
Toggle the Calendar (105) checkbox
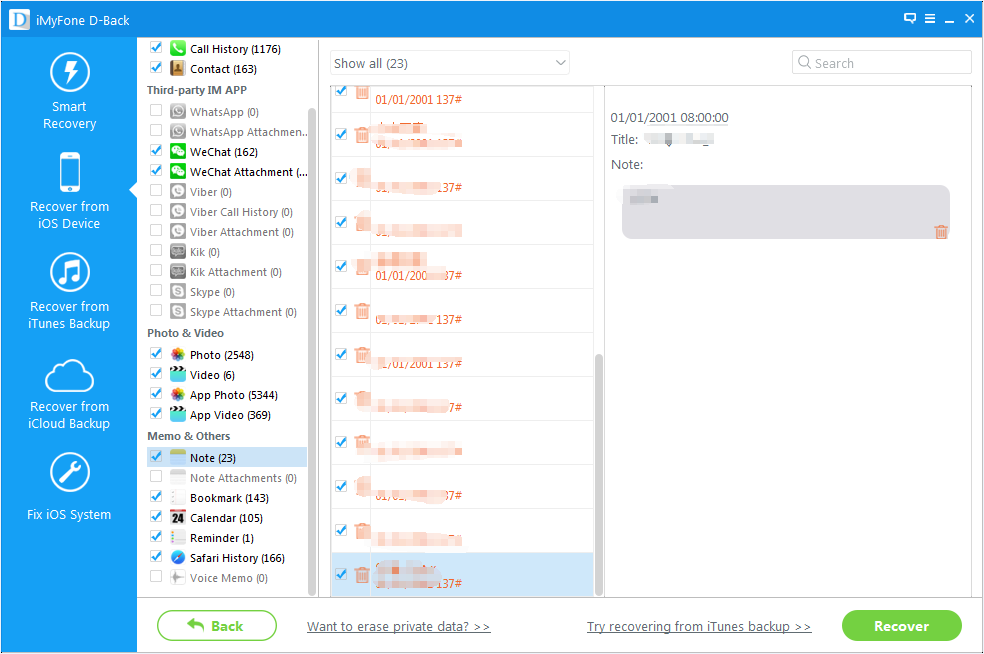point(156,517)
